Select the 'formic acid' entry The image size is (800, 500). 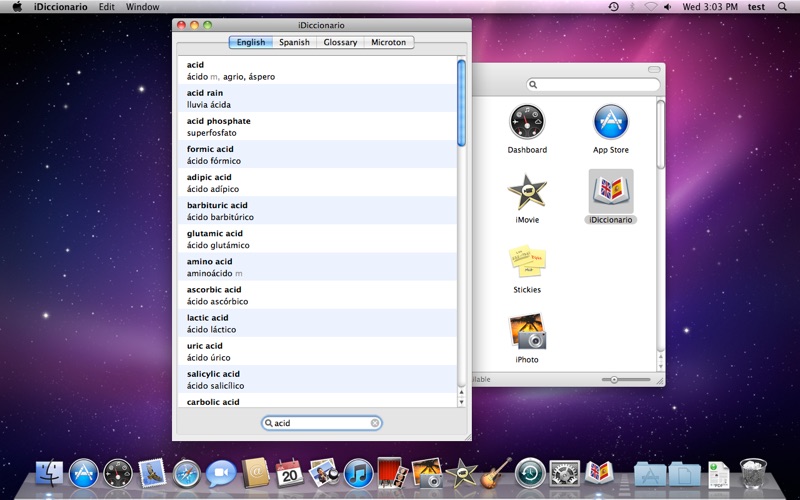(317, 155)
